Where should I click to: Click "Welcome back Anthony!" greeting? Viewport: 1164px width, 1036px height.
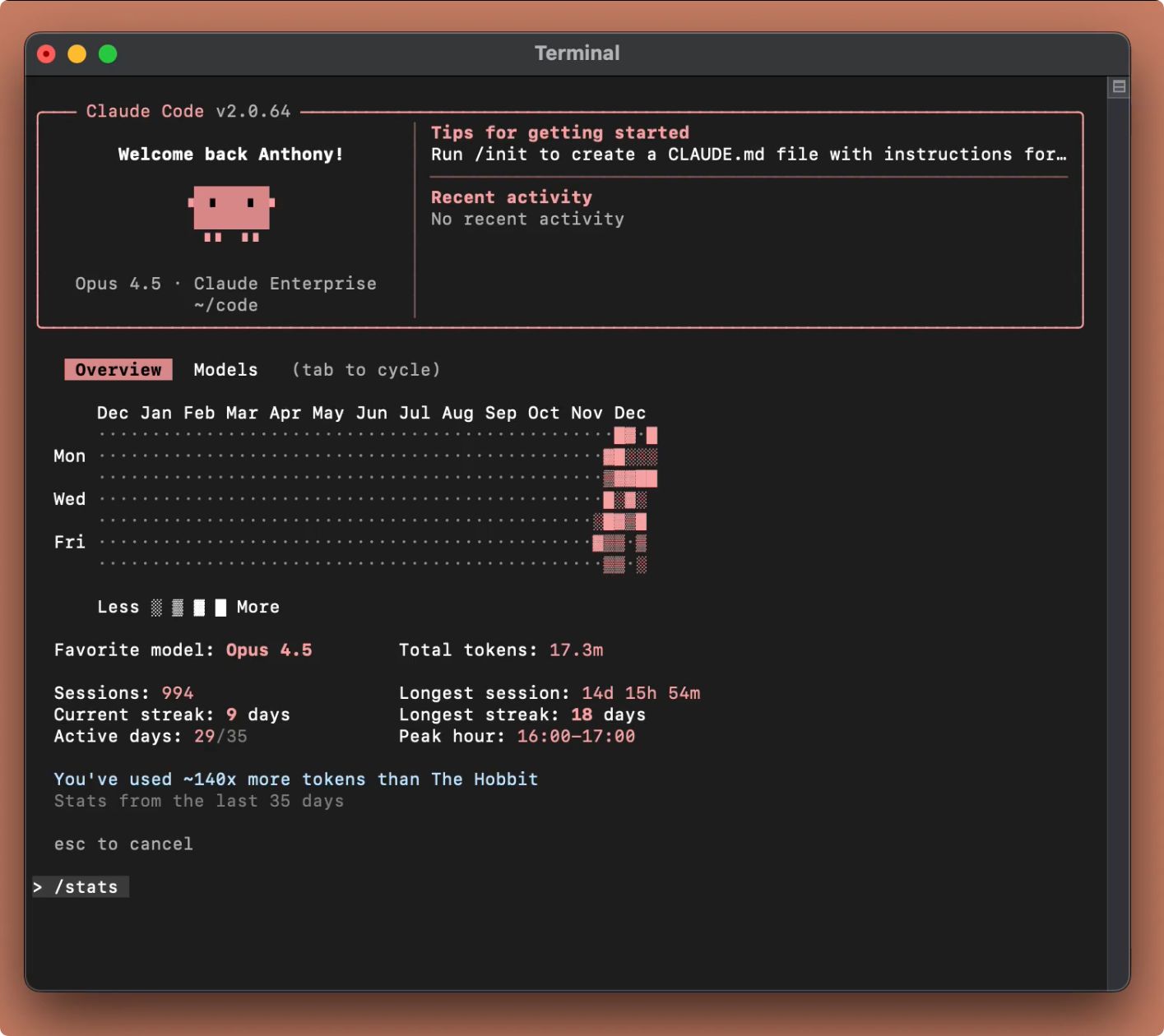(x=230, y=155)
